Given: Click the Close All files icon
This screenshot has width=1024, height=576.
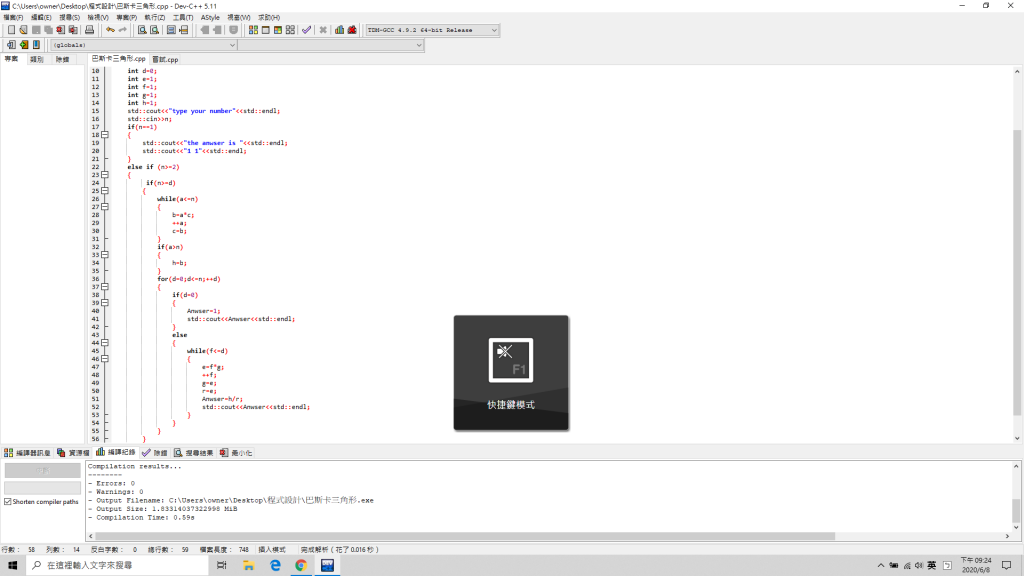Looking at the screenshot, I should tap(73, 30).
